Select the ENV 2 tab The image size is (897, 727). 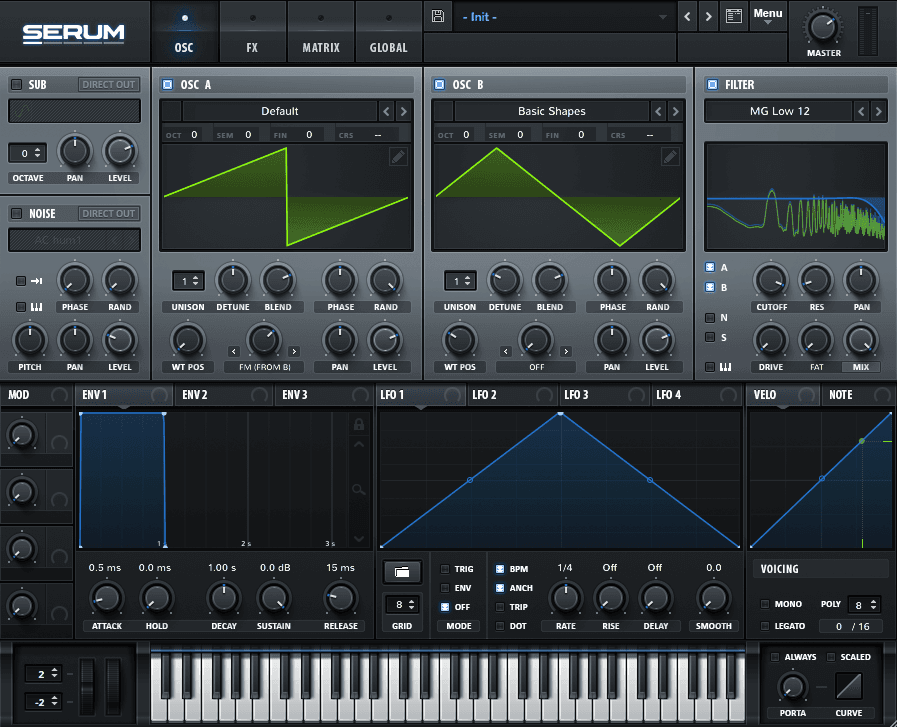tap(224, 395)
